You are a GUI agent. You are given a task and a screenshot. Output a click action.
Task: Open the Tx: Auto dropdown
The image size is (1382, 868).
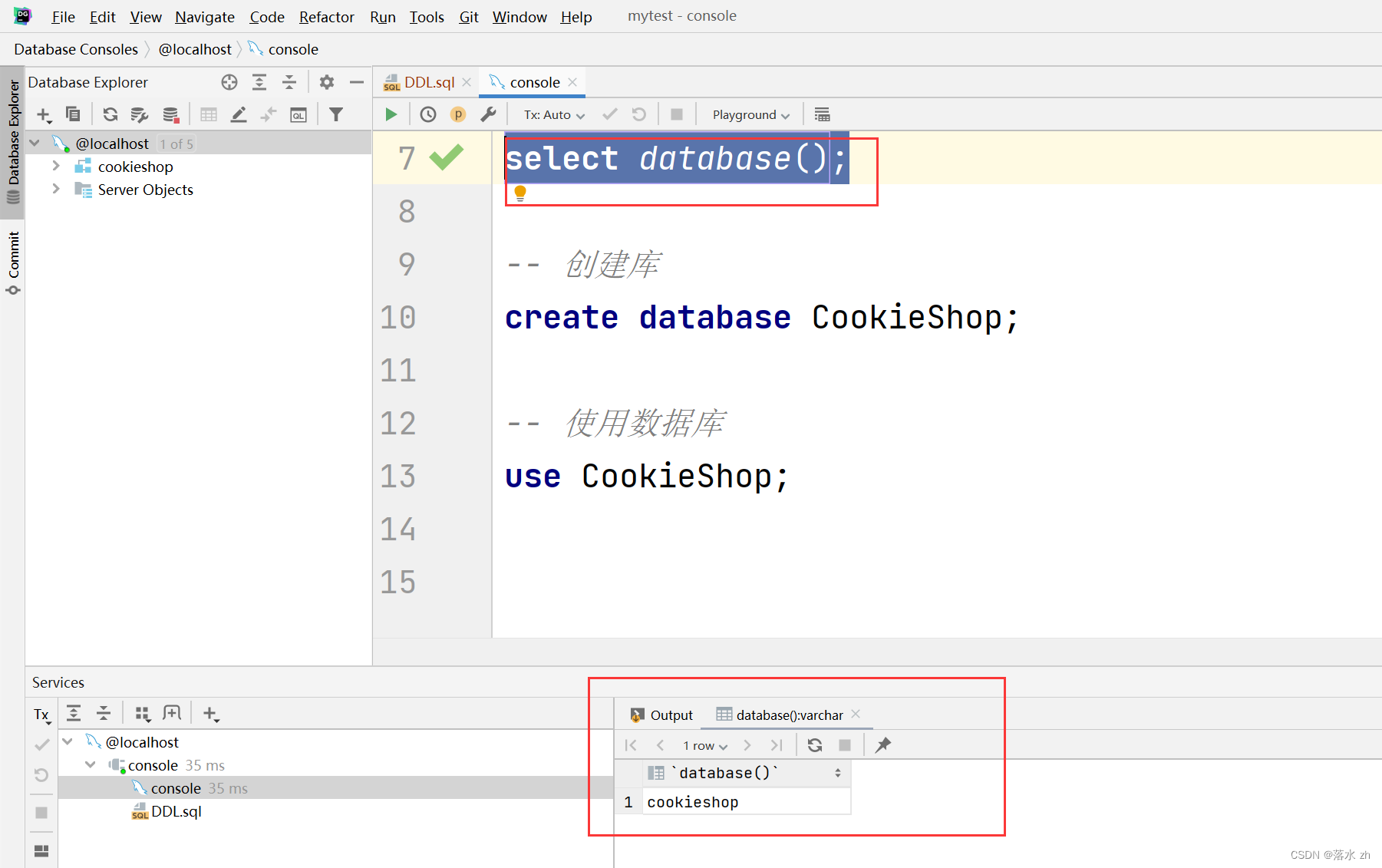[x=554, y=114]
